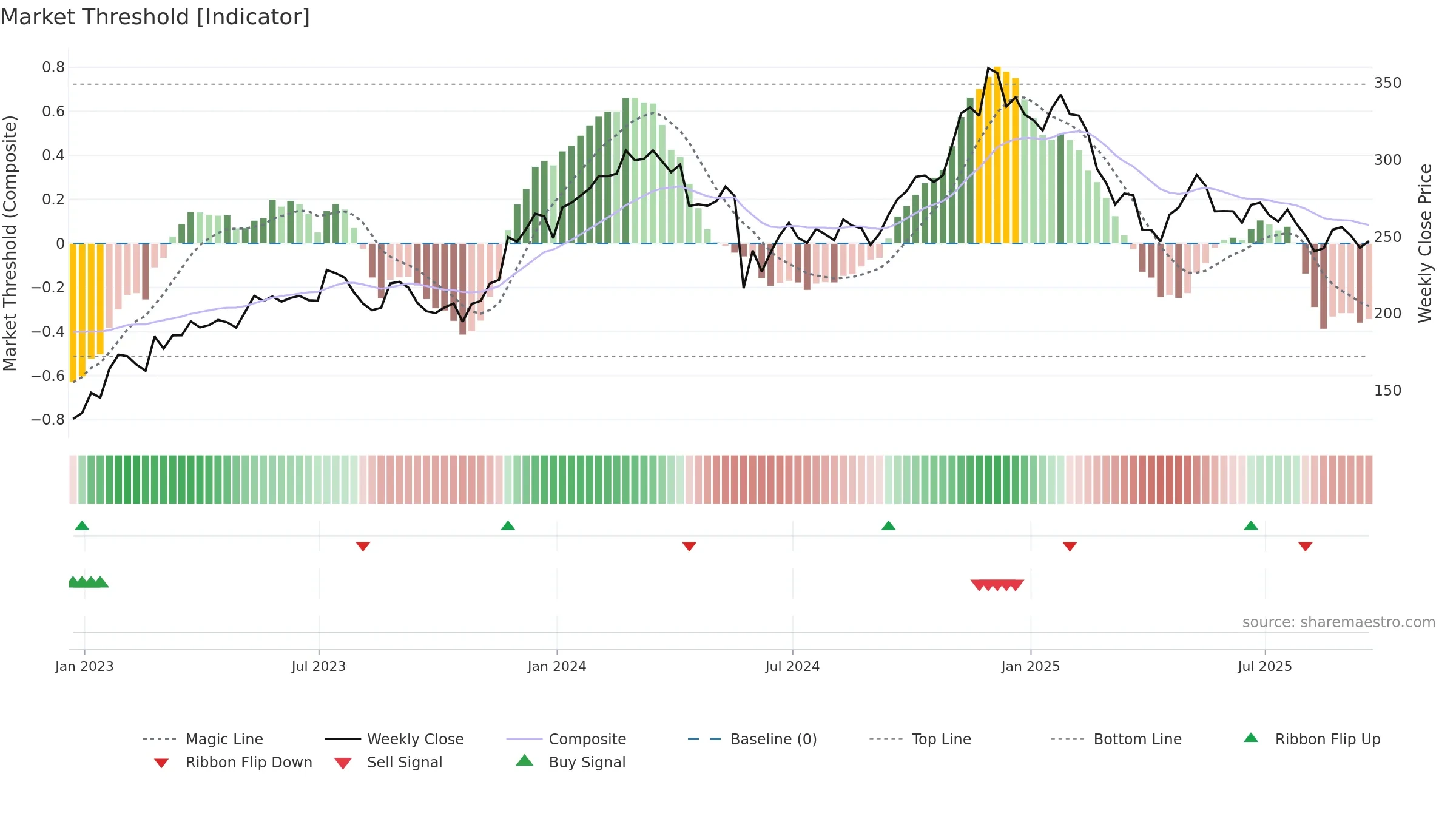Click the Weekly Close Price axis title
The image size is (1456, 819).
point(1425,243)
